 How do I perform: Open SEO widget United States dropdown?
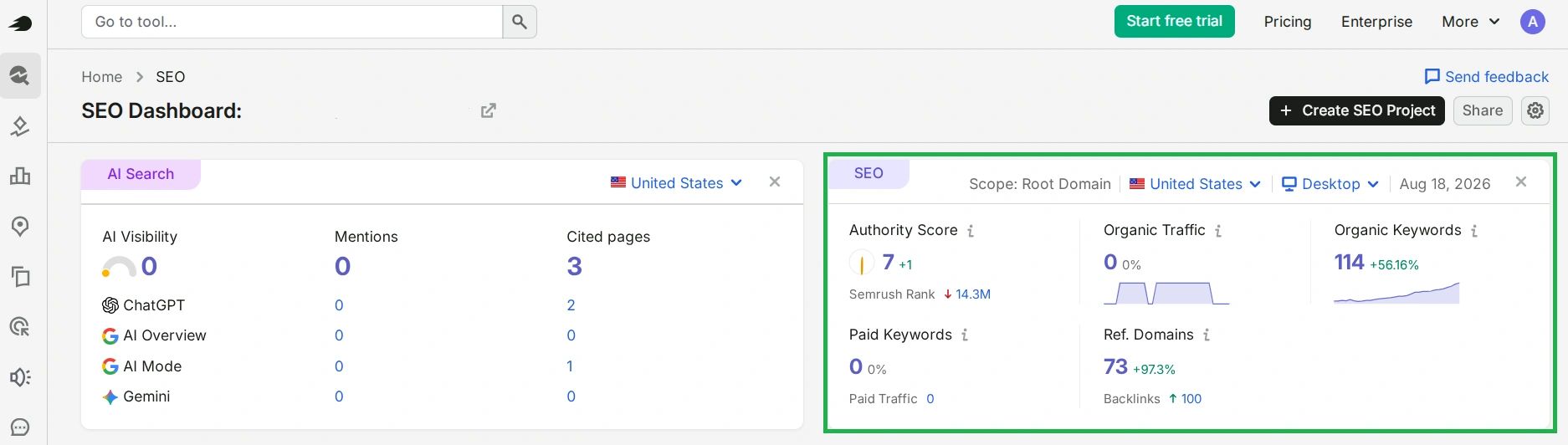click(x=1195, y=184)
